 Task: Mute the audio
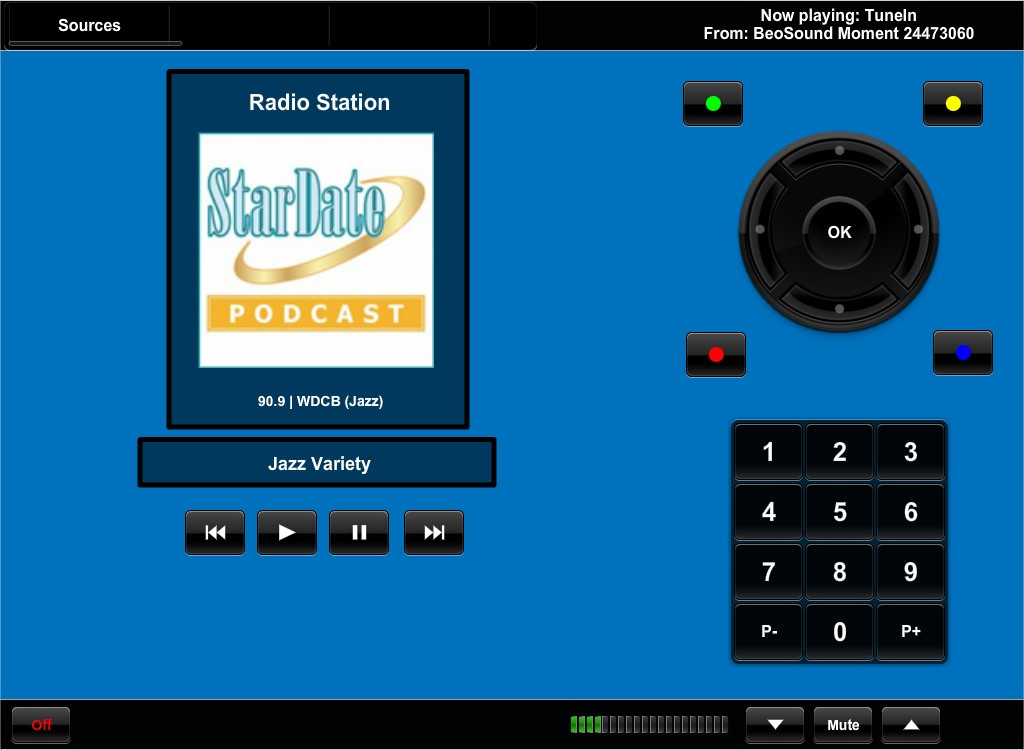[843, 725]
